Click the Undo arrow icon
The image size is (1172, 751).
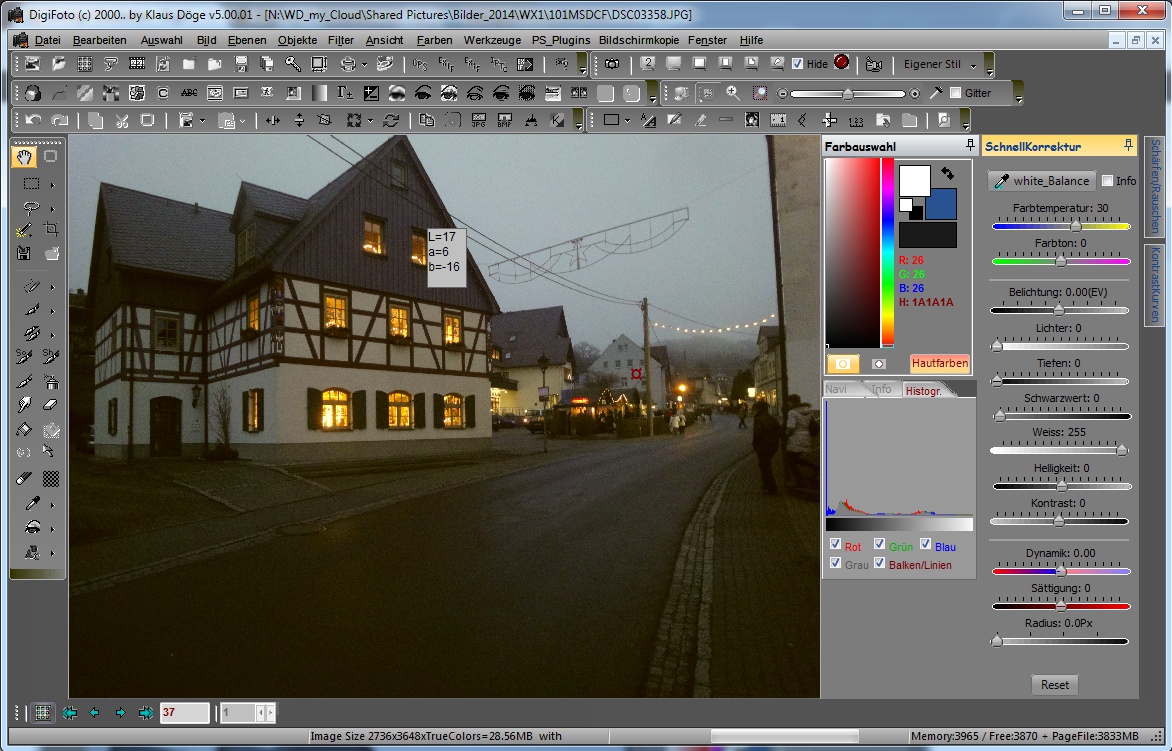tap(33, 120)
